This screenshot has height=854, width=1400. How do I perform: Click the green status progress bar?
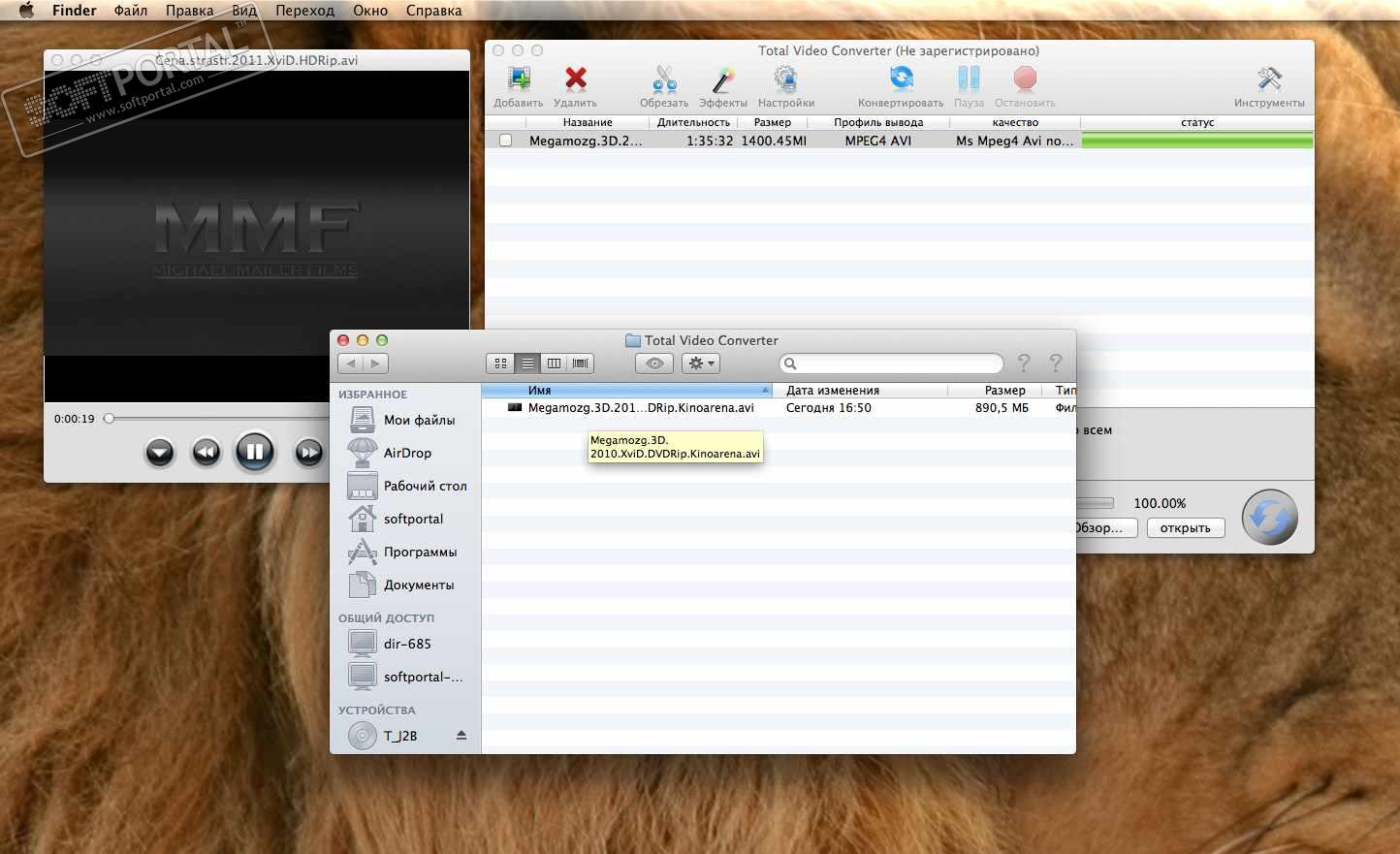(x=1197, y=141)
